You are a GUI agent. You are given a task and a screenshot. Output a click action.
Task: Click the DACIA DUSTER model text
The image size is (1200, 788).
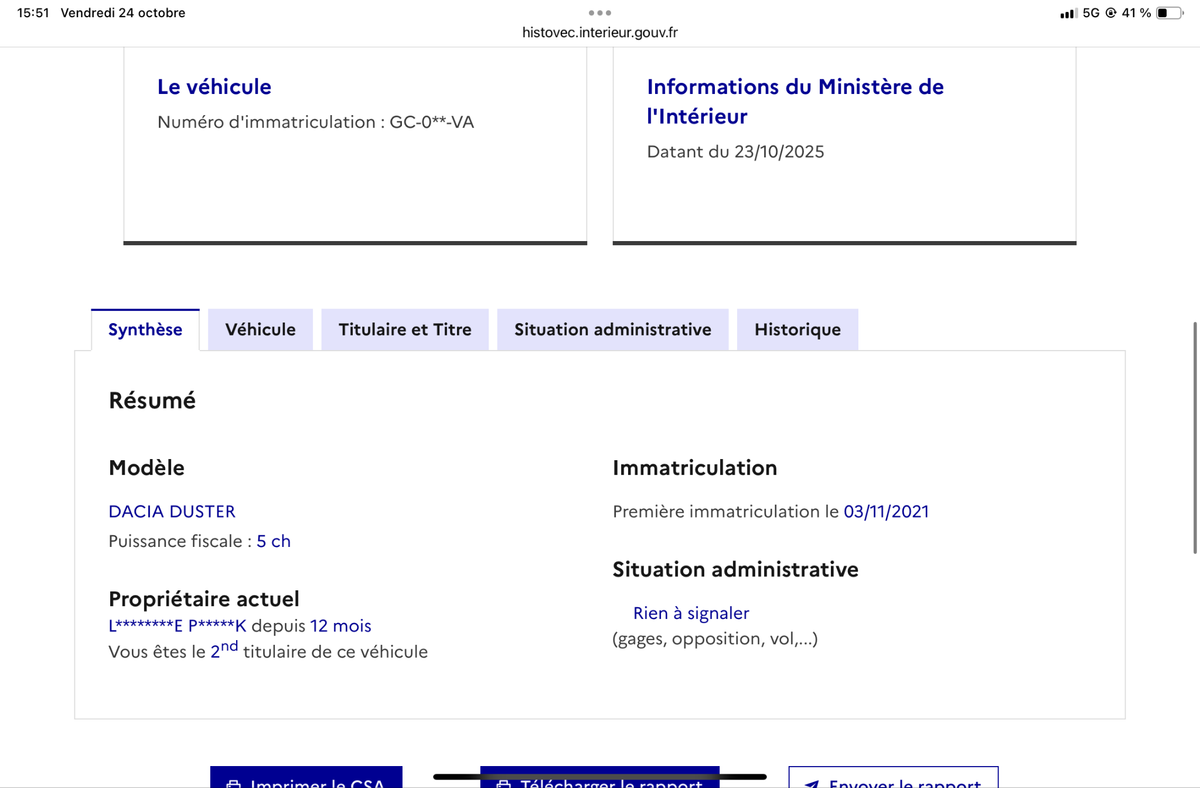point(172,511)
